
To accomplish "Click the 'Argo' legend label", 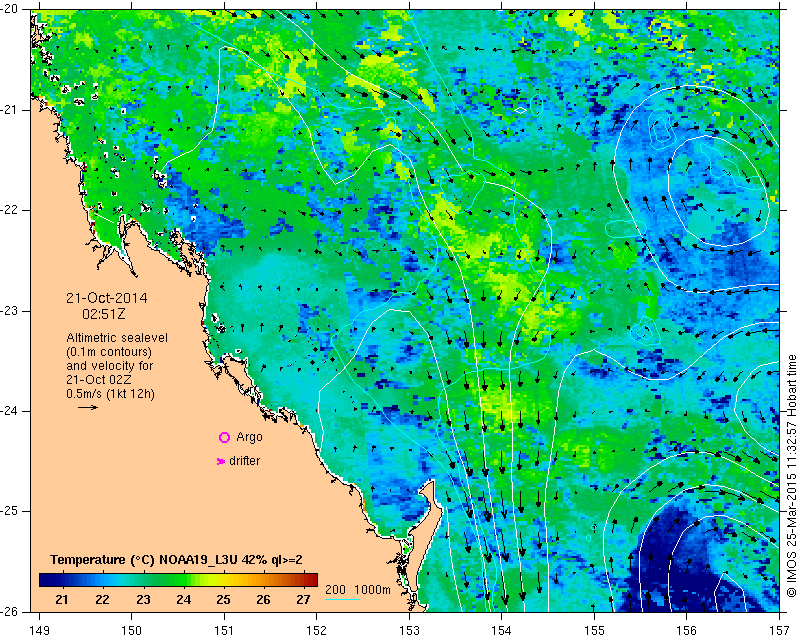I will pos(249,437).
